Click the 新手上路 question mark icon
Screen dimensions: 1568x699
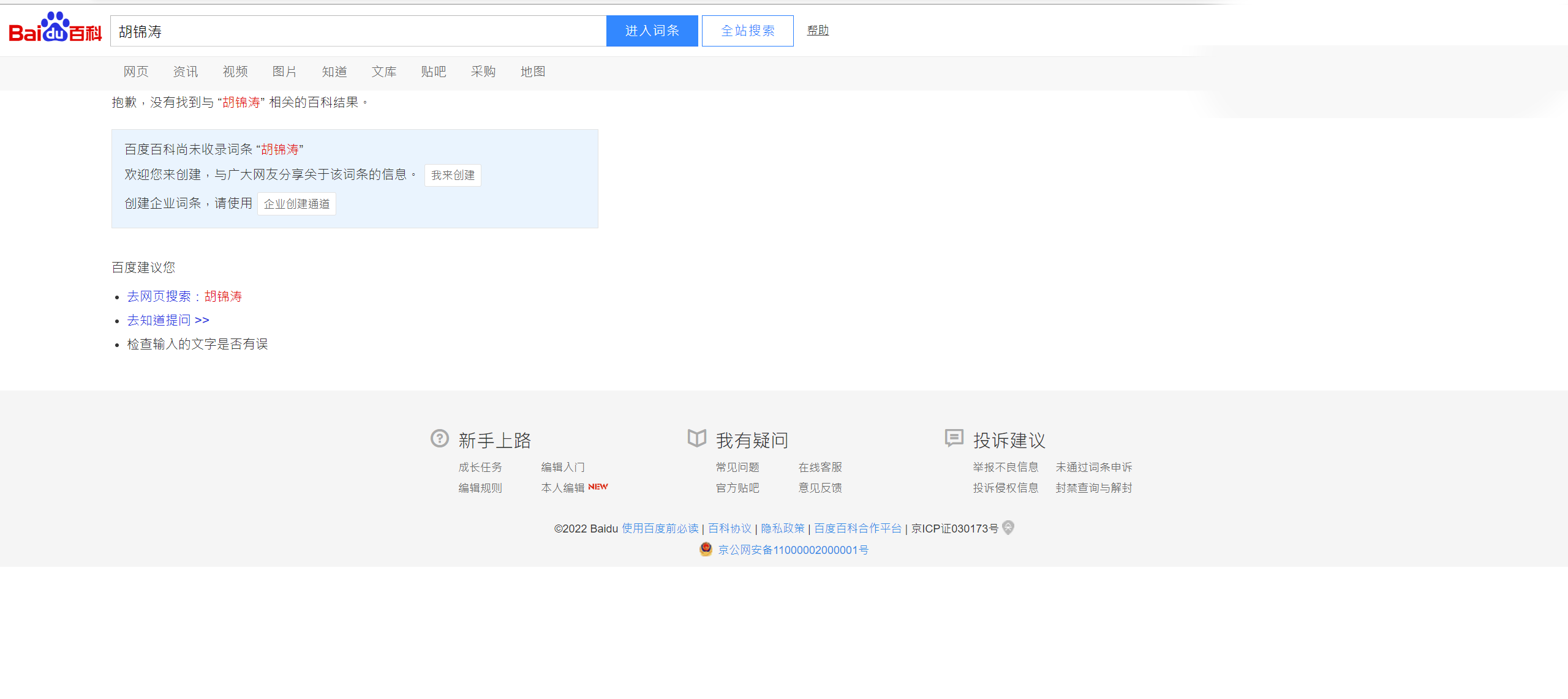pyautogui.click(x=440, y=438)
